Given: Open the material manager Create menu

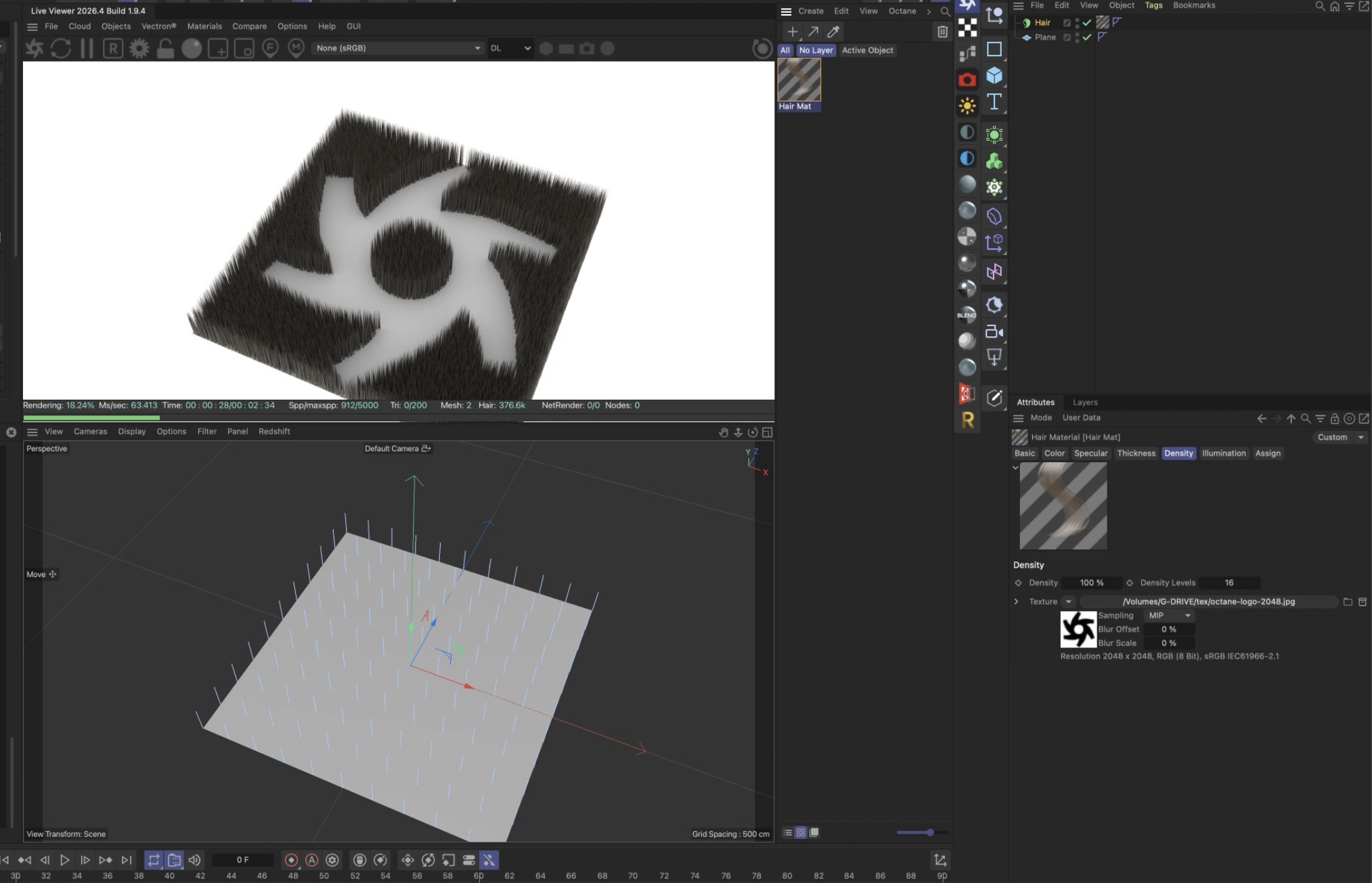Looking at the screenshot, I should click(810, 11).
